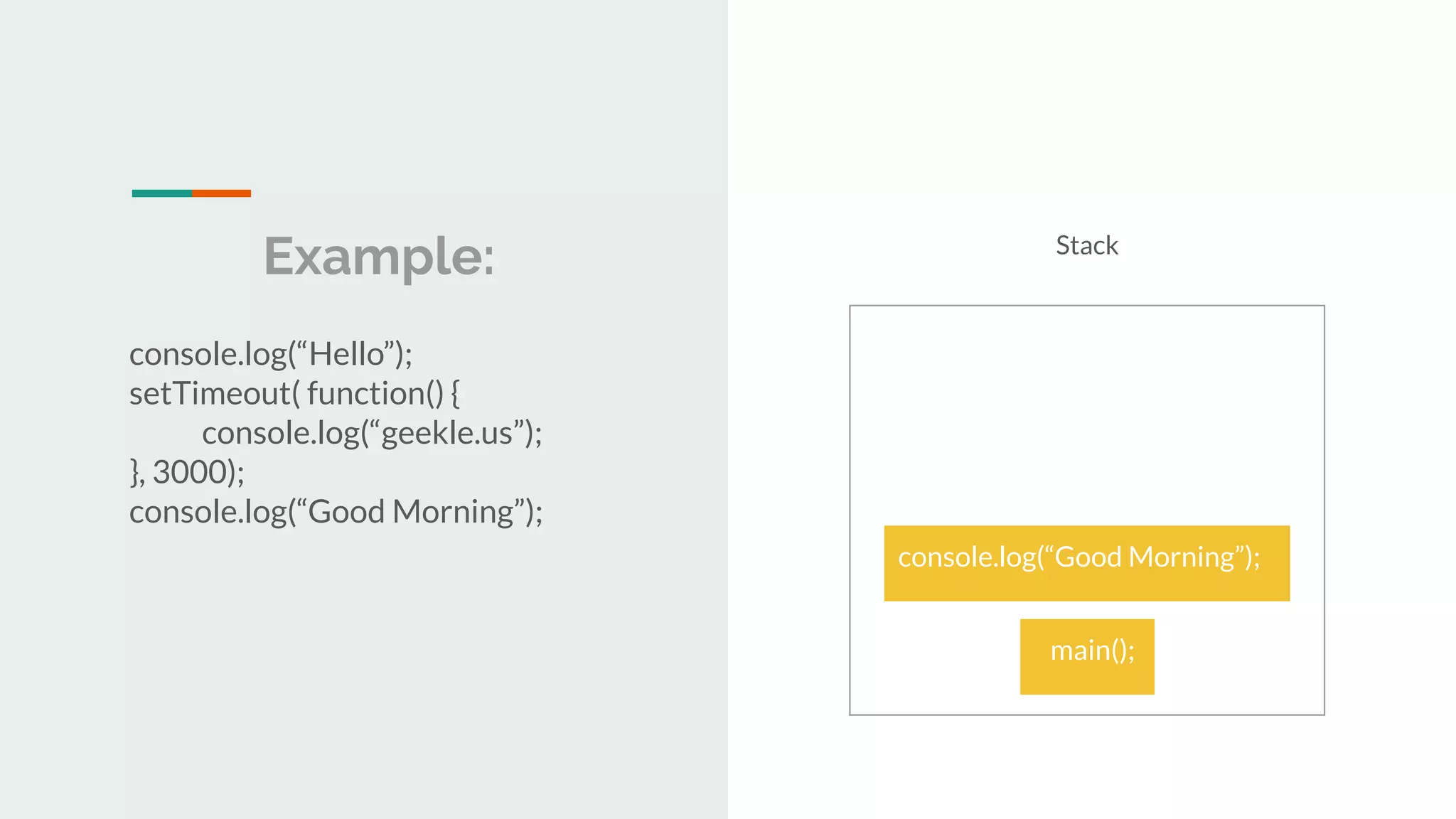
Task: Select the indented console.log("geekle.us"); line
Action: point(371,433)
